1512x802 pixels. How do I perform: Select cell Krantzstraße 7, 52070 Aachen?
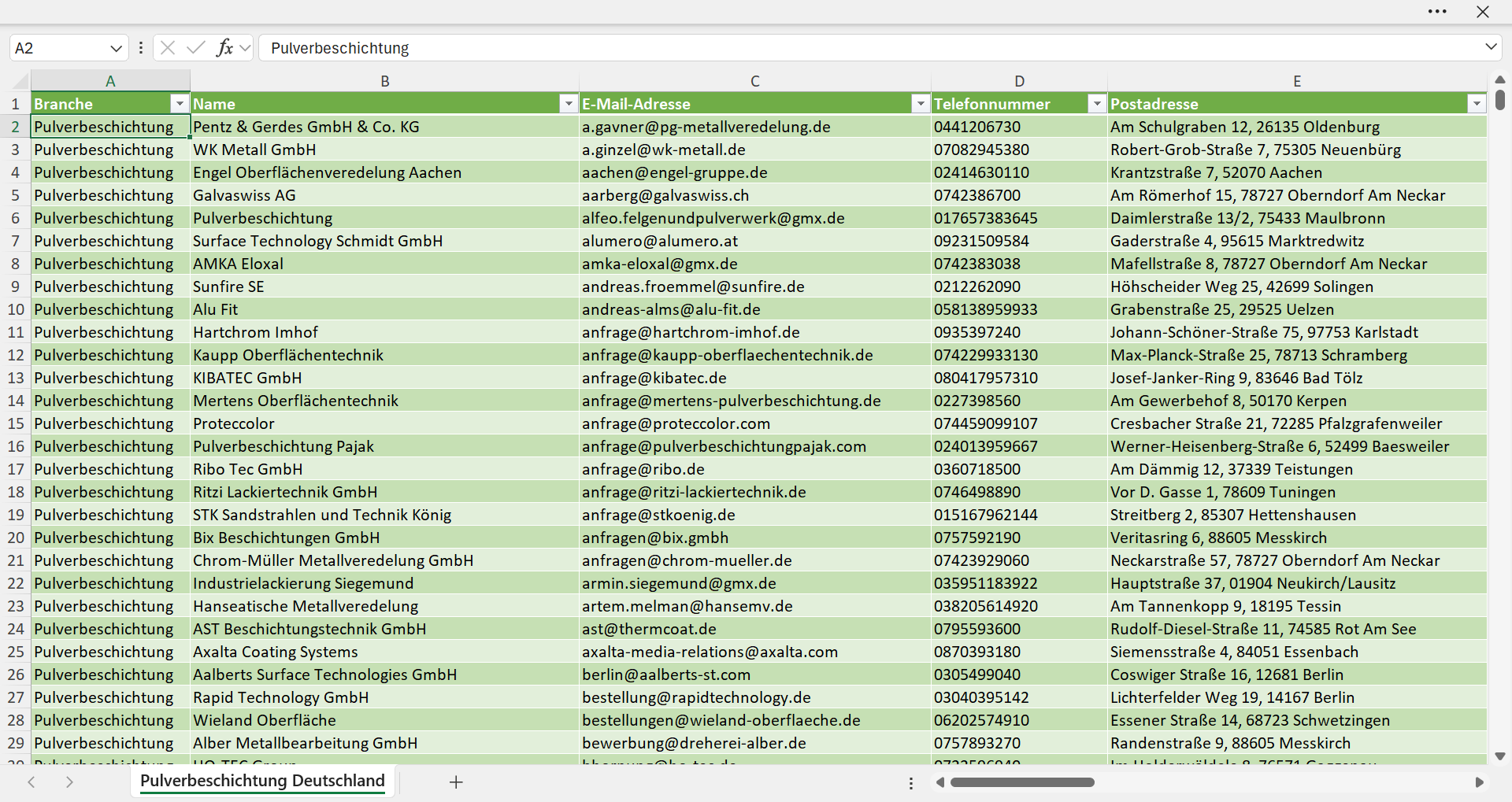[1297, 172]
